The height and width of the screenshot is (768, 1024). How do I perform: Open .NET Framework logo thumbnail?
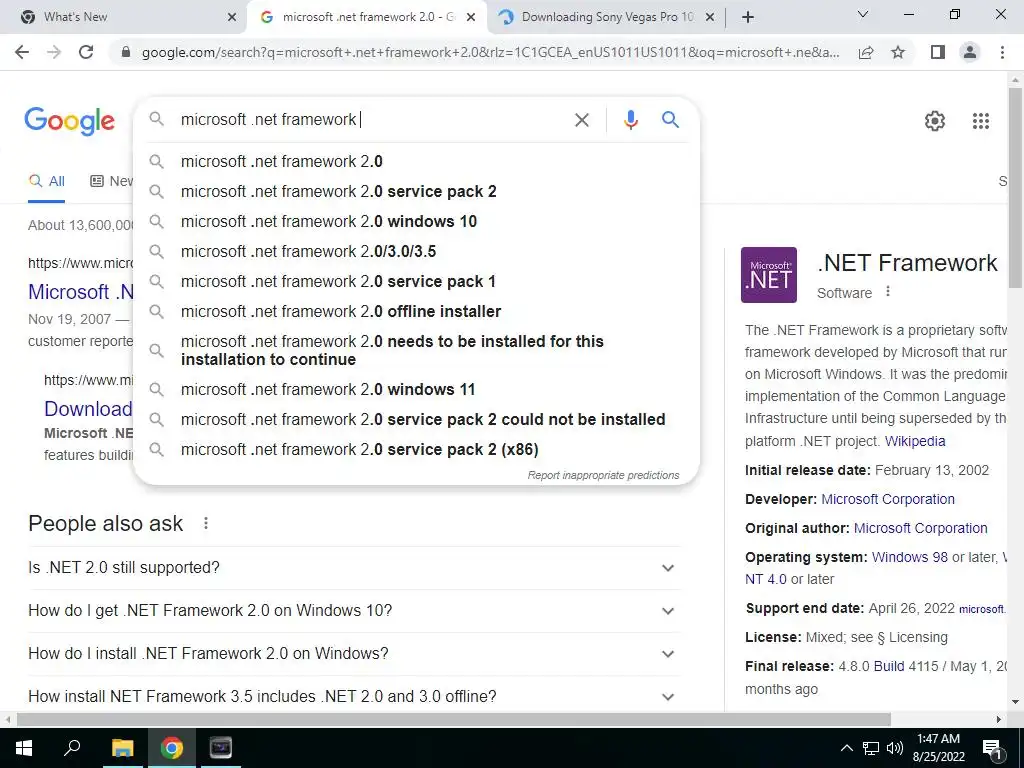pyautogui.click(x=769, y=275)
